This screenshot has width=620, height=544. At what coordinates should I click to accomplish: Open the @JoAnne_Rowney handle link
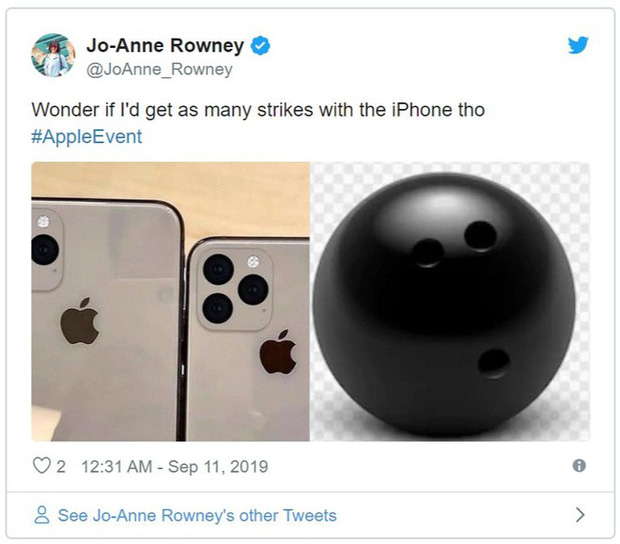(x=159, y=70)
